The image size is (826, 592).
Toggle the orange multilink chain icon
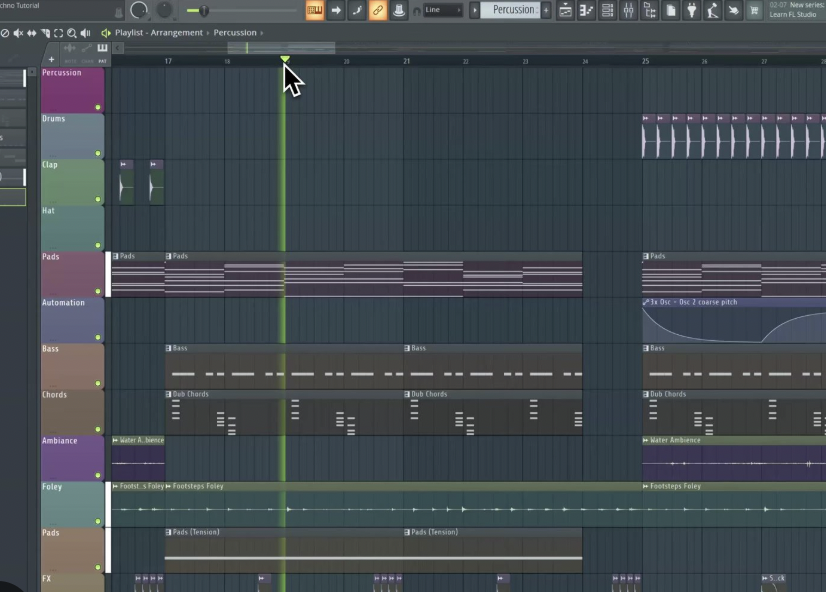coord(378,10)
